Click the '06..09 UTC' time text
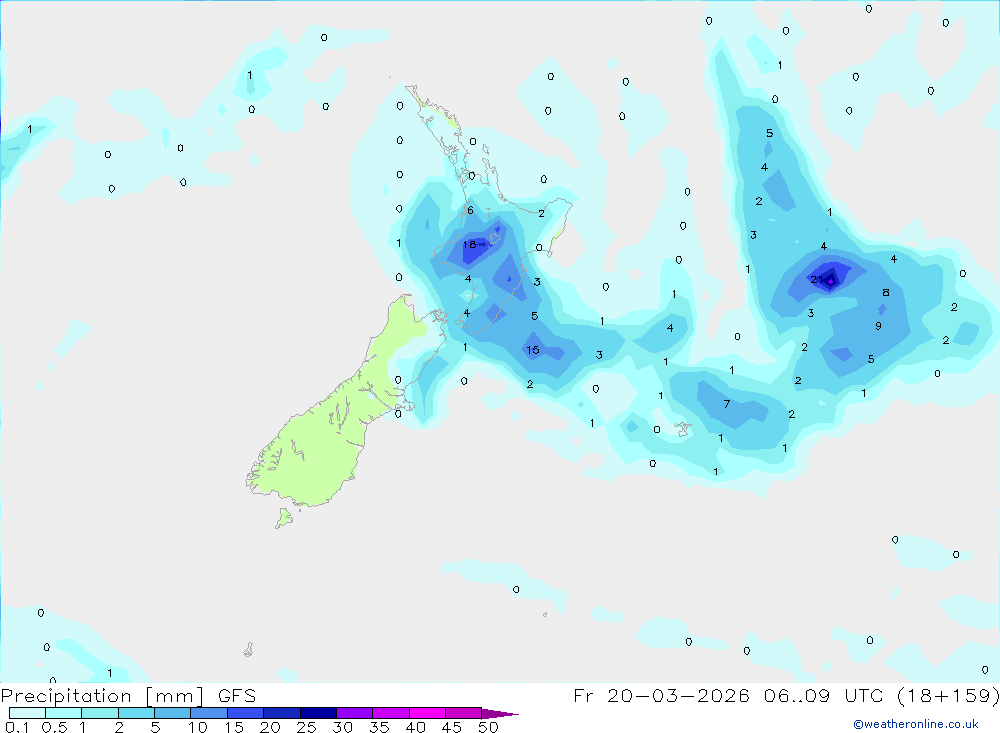The width and height of the screenshot is (1000, 733). tap(824, 696)
